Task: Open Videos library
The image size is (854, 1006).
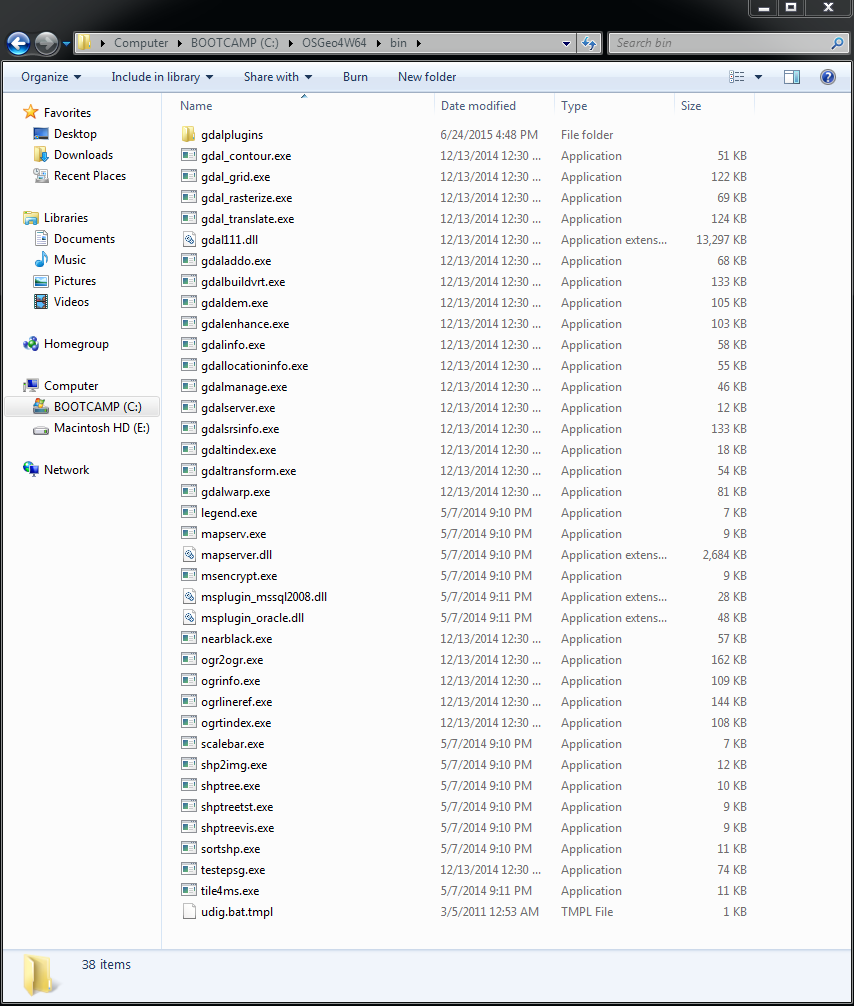Action: tap(71, 302)
